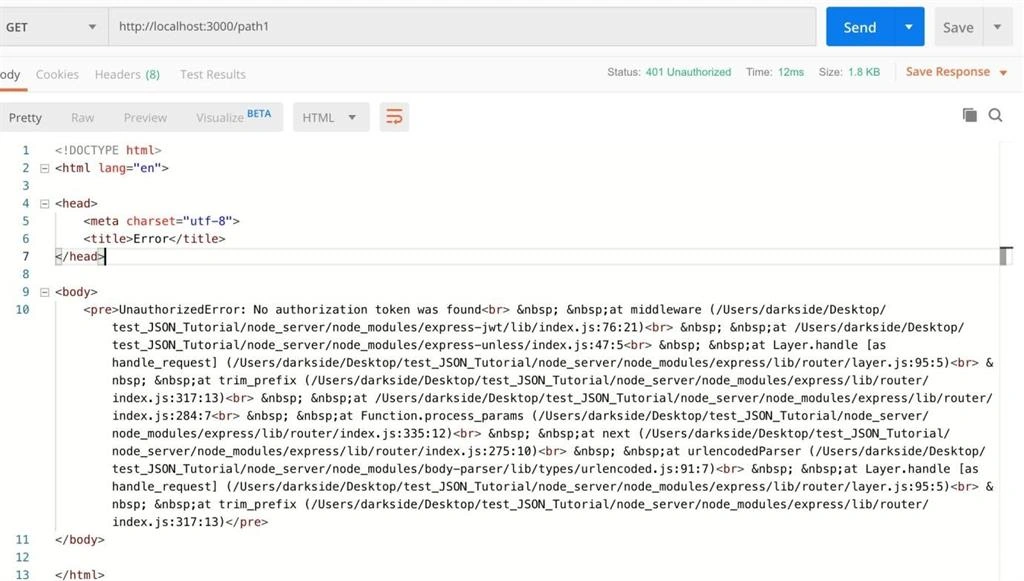Click the meta charset line 5
The height and width of the screenshot is (581, 1024).
tap(161, 221)
